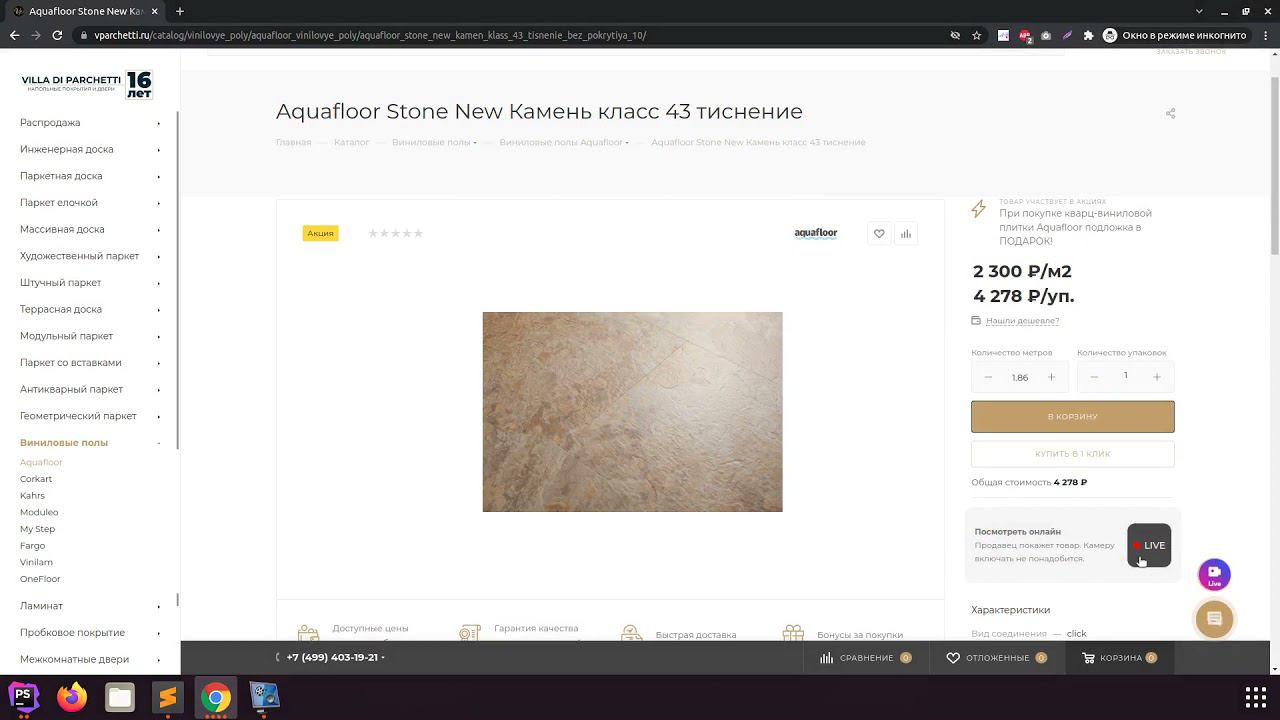Add product to cart with В корзину
The image size is (1280, 720).
click(x=1072, y=417)
